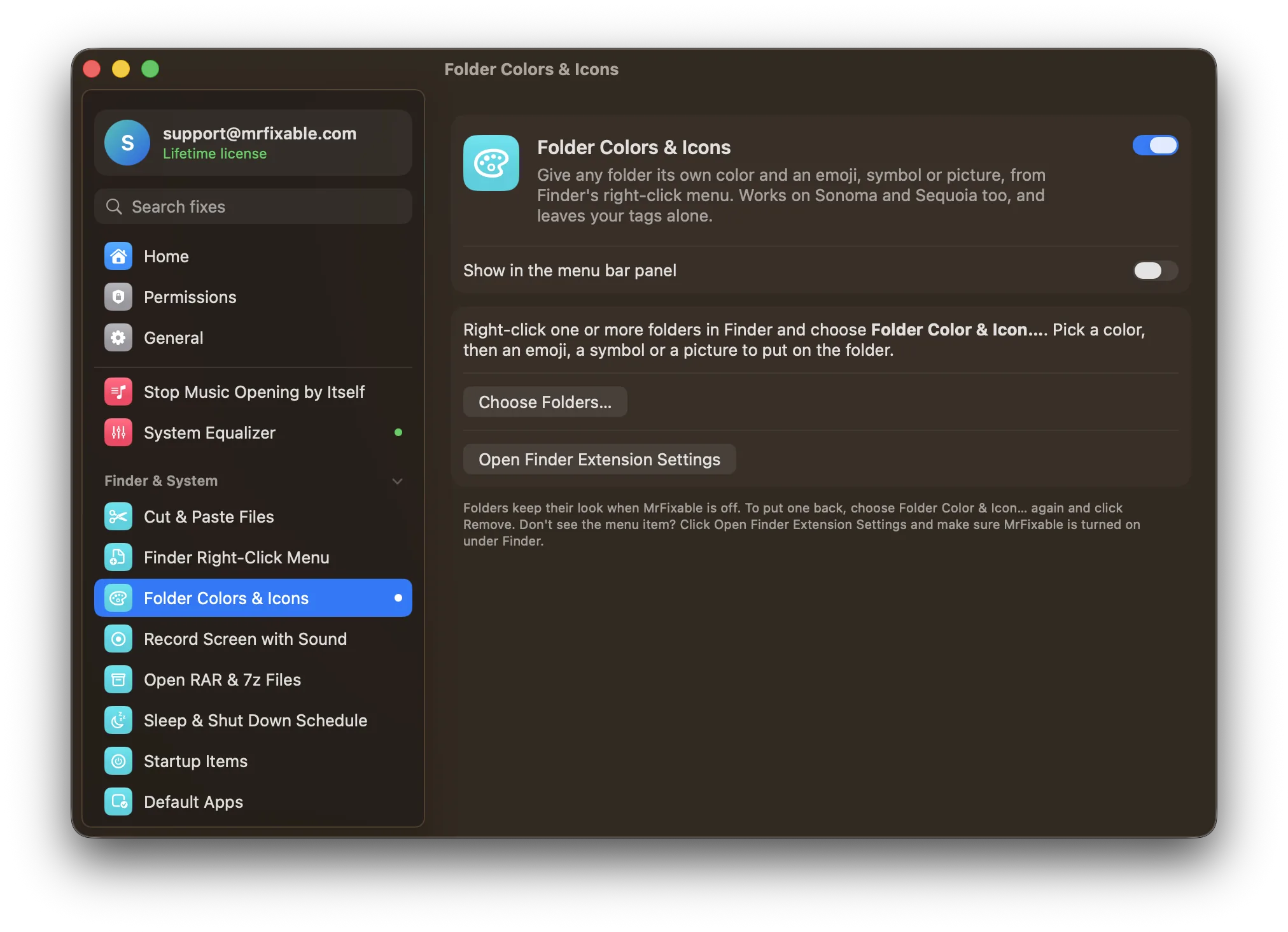Click the Choose Folders... button
The height and width of the screenshot is (932, 1288).
click(545, 402)
